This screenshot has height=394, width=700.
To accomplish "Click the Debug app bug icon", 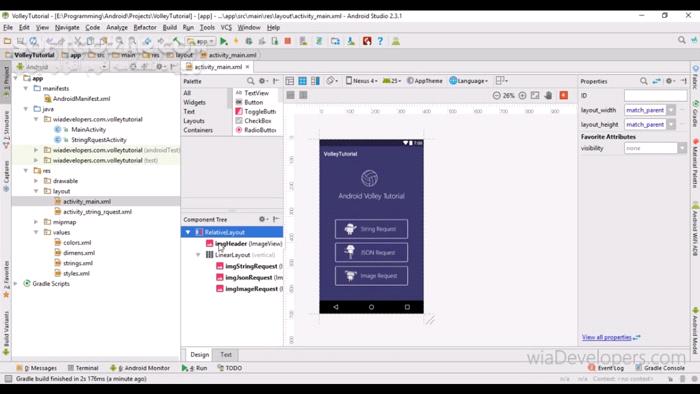I will [249, 41].
